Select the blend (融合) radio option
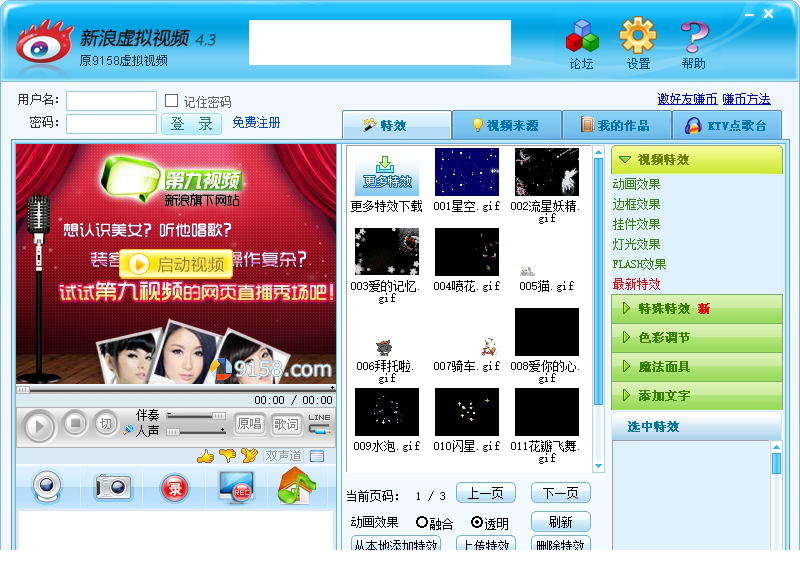This screenshot has height=572, width=800. click(x=421, y=522)
